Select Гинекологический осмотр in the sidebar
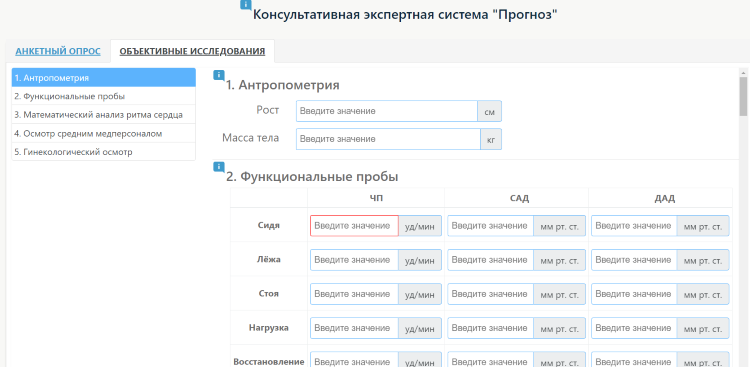750x367 pixels. [104, 152]
